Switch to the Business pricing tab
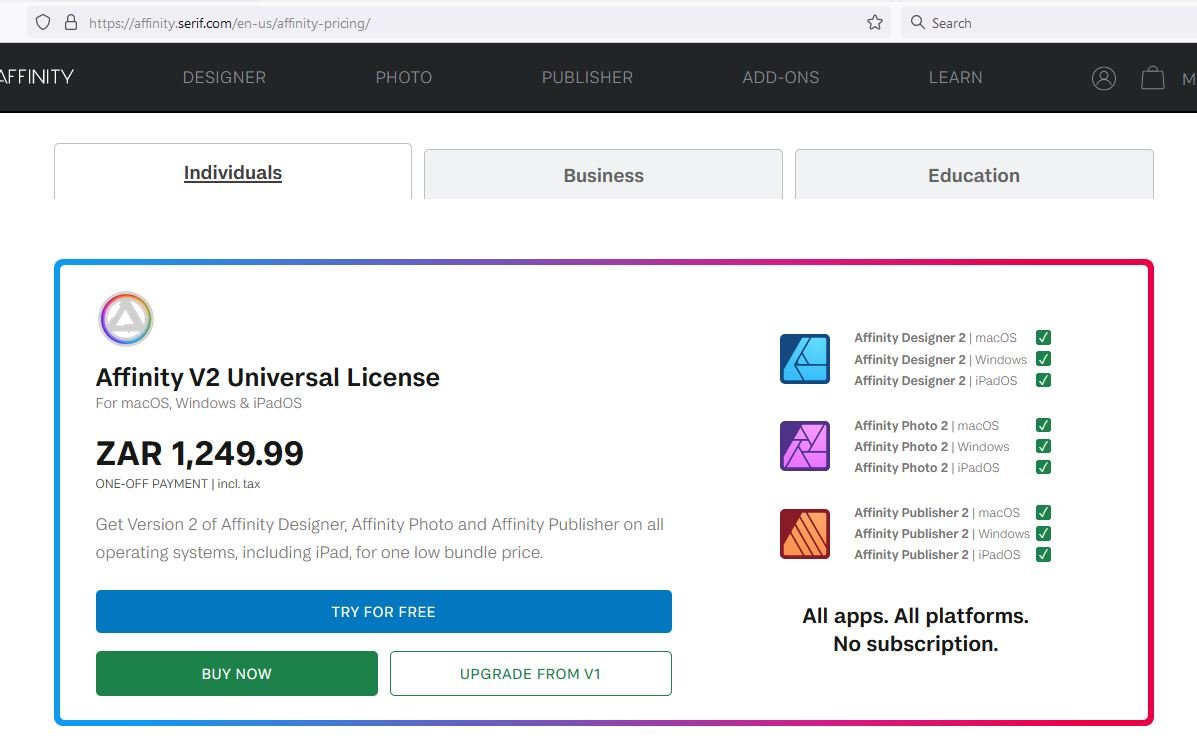Image resolution: width=1197 pixels, height=742 pixels. 603,175
